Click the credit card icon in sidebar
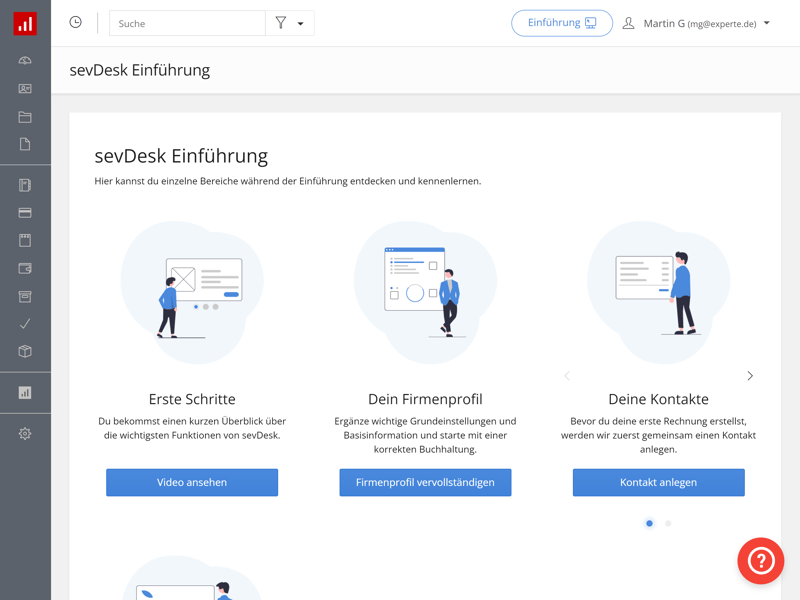 (x=25, y=213)
